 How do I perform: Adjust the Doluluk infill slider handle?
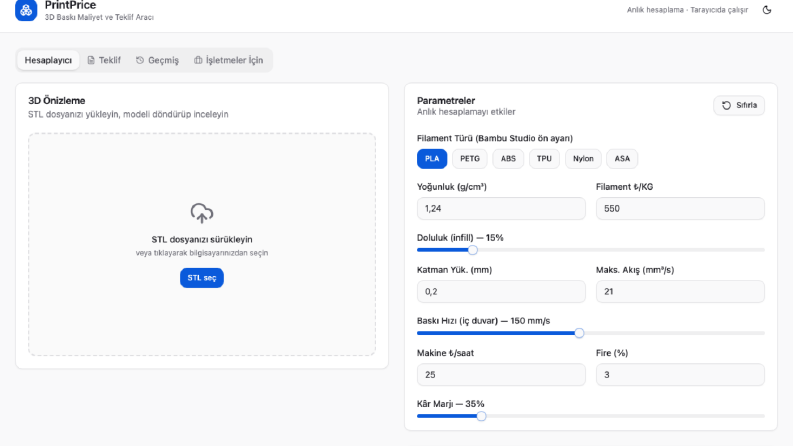tap(472, 250)
